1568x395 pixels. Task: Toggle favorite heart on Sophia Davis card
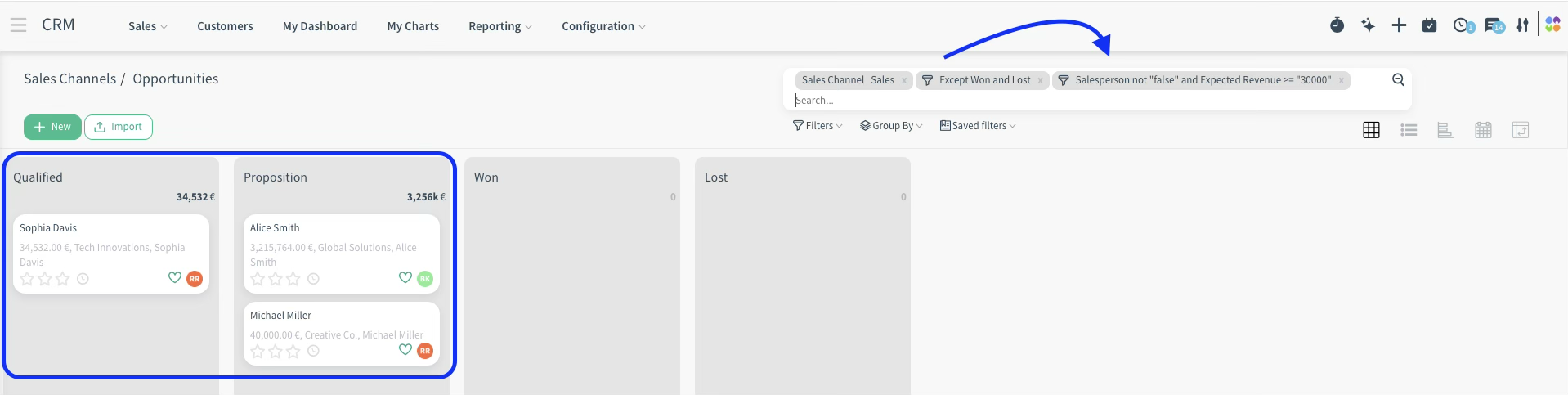[x=174, y=278]
